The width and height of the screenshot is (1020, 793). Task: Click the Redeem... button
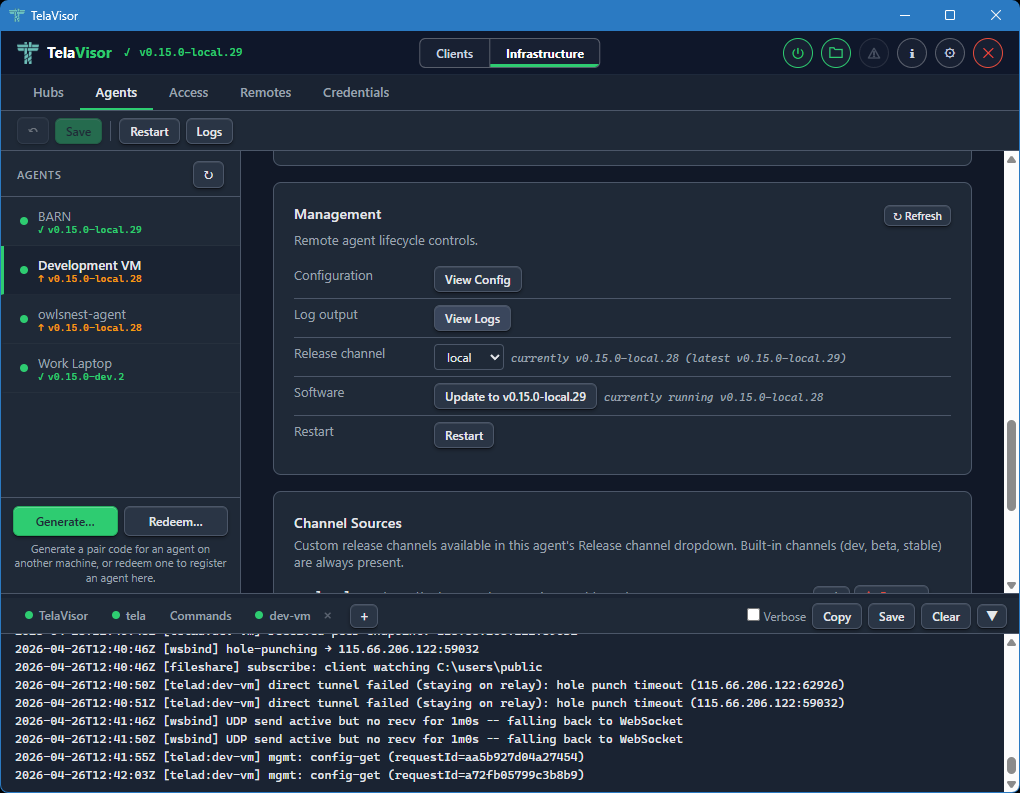point(176,521)
